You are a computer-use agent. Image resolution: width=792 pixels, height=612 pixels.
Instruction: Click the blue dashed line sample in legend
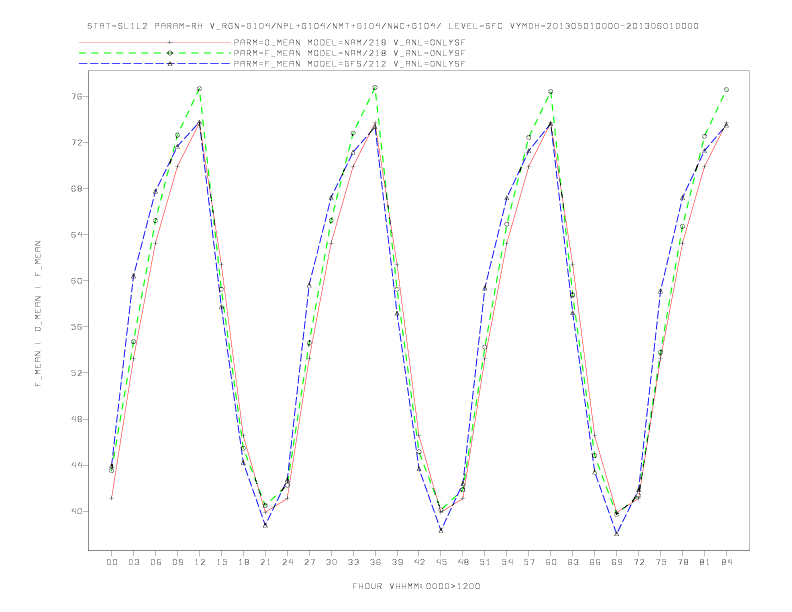[x=155, y=64]
